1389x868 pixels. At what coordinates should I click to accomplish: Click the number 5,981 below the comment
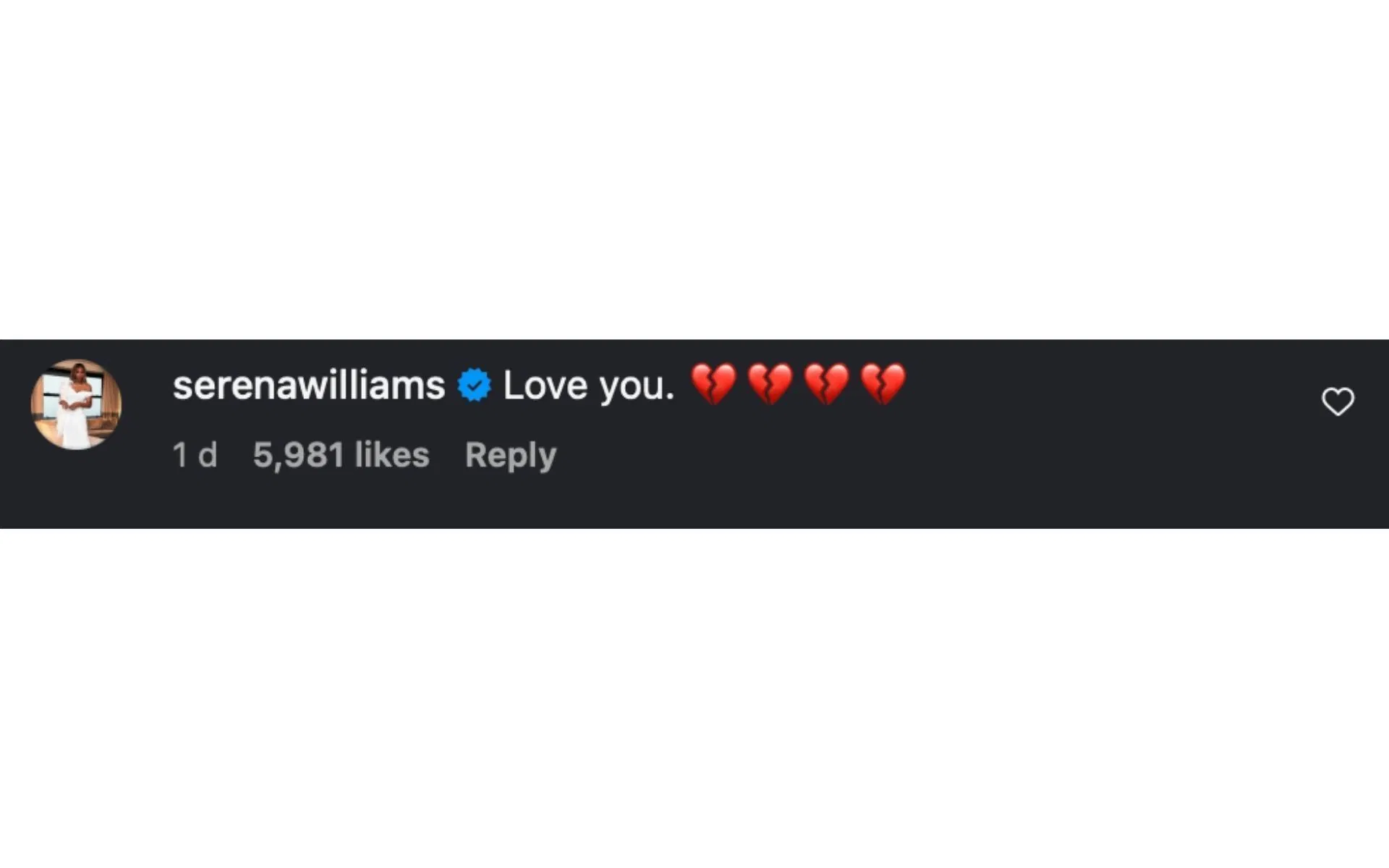(299, 456)
